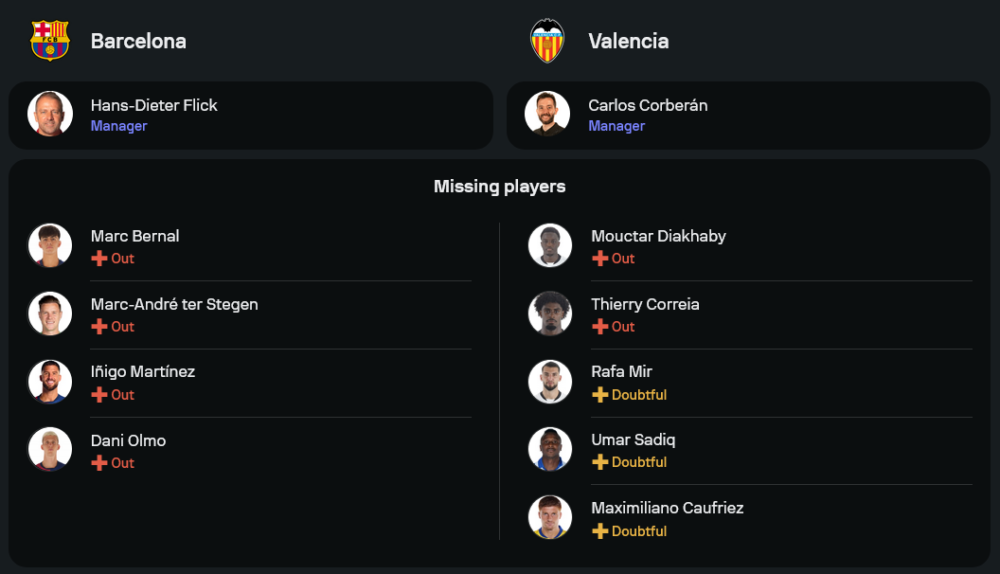Open Hans-Dieter Flick's manager photo

(x=50, y=114)
